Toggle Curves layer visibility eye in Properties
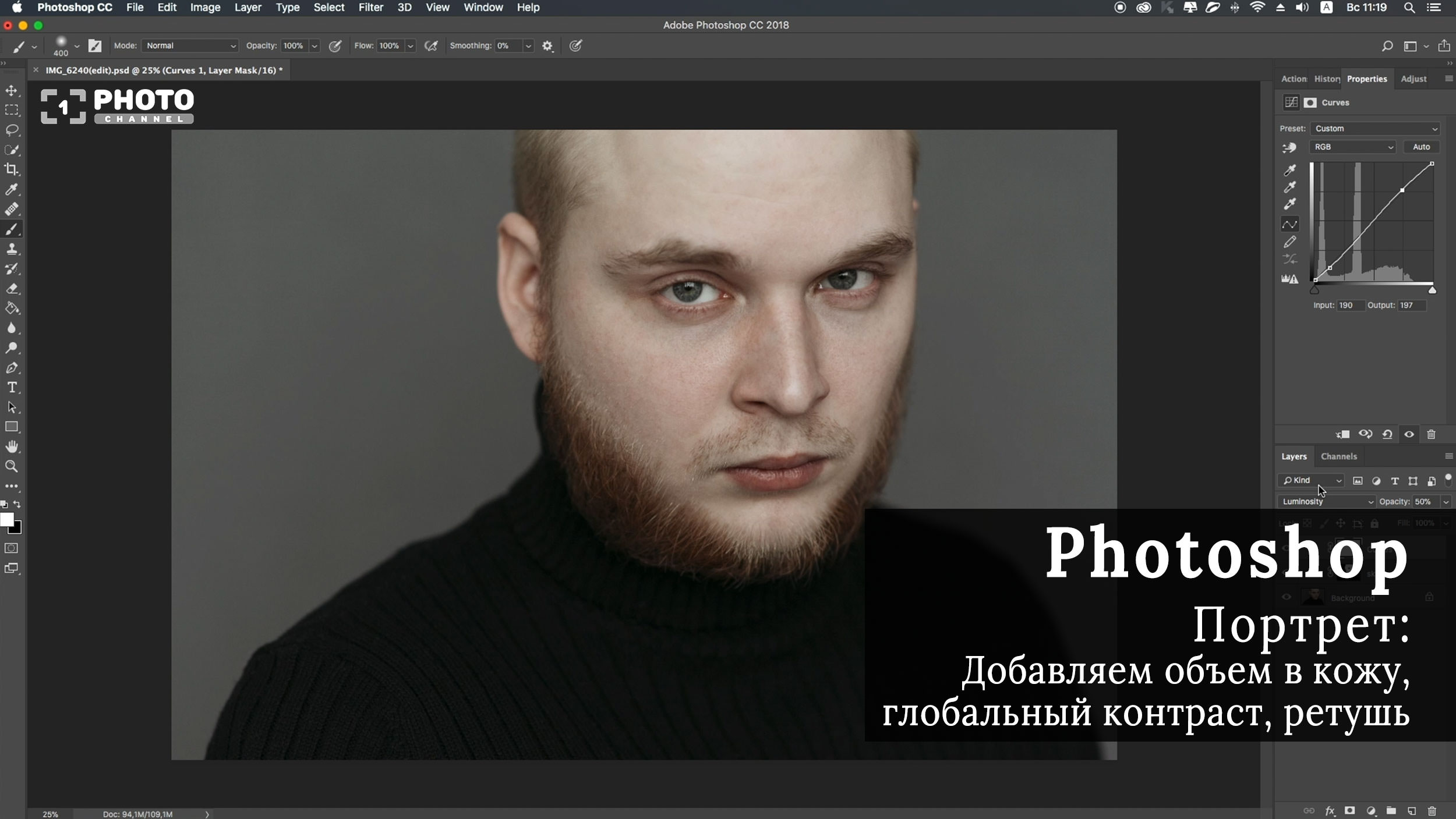 coord(1409,434)
